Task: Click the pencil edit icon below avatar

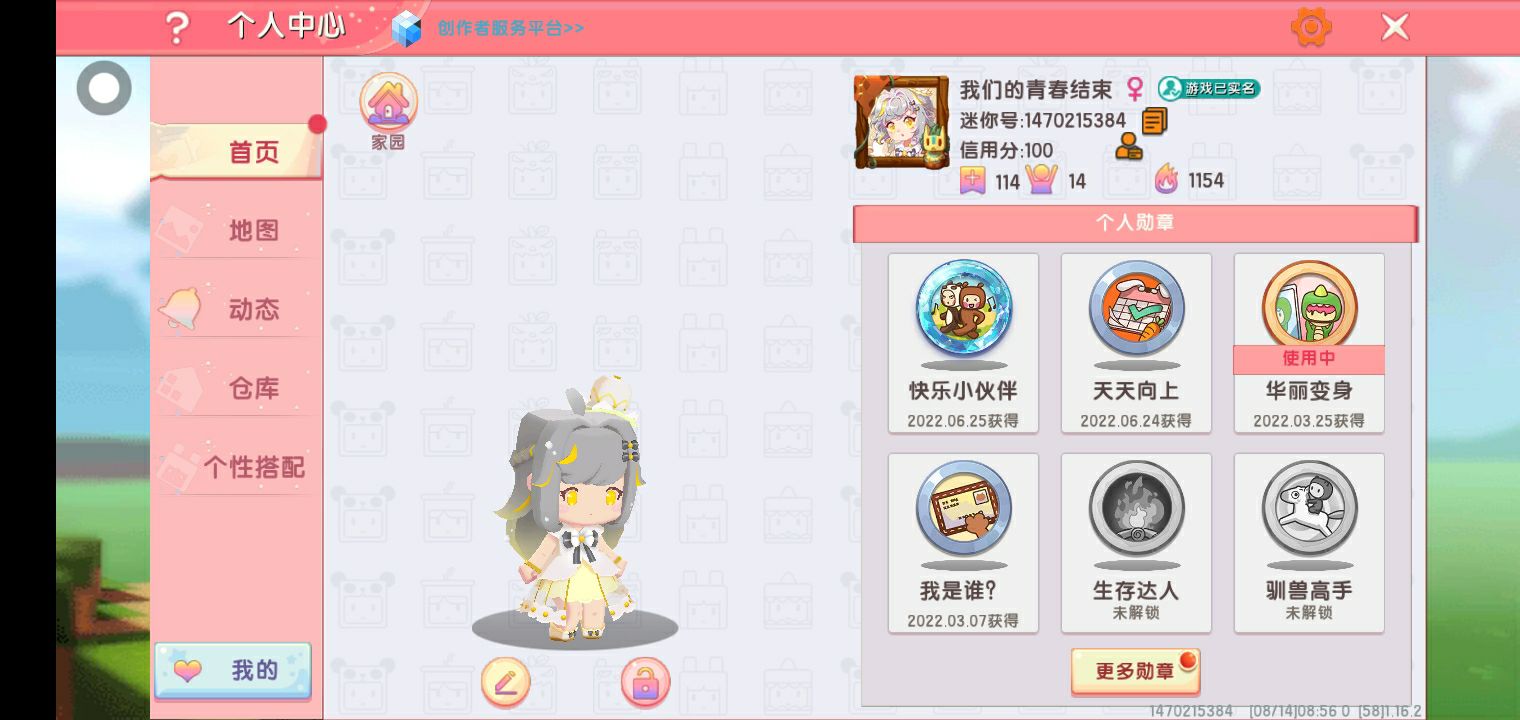Action: (506, 683)
